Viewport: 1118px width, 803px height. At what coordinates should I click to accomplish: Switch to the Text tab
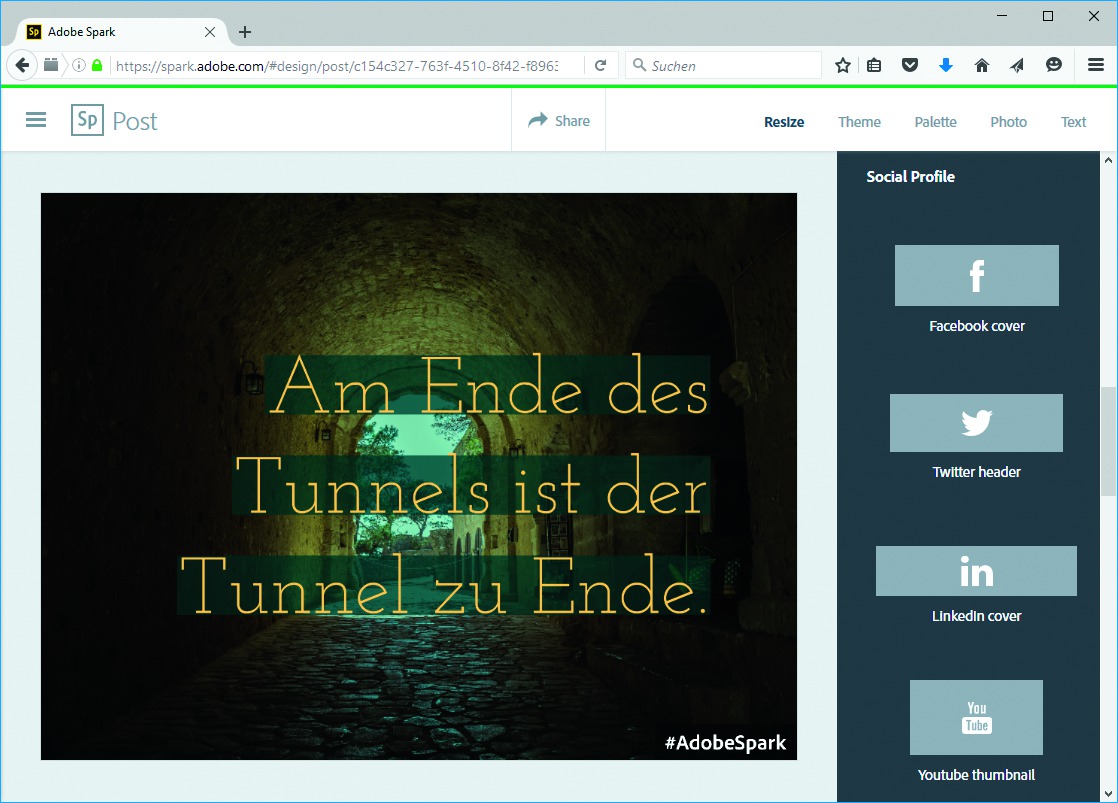(x=1073, y=122)
